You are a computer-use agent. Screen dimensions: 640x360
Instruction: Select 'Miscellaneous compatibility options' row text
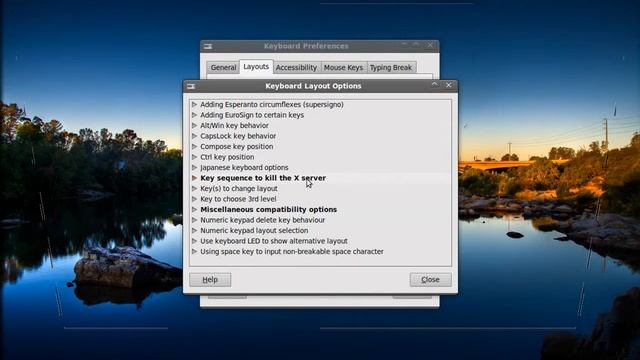click(x=269, y=209)
